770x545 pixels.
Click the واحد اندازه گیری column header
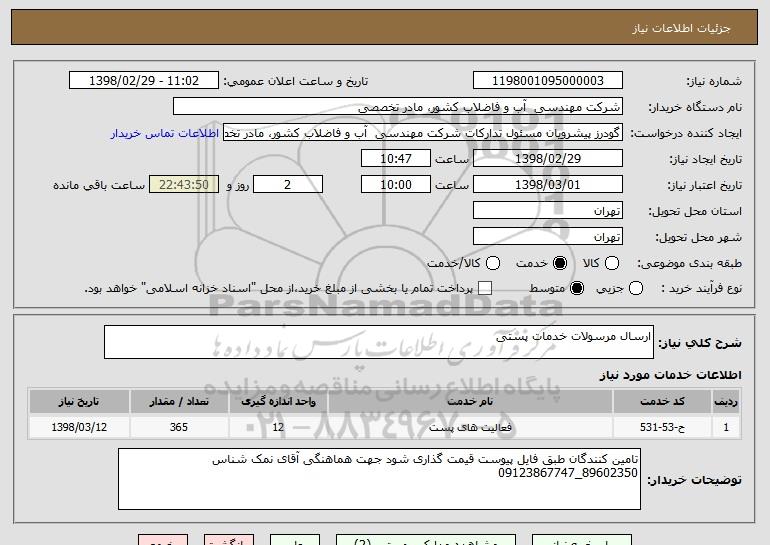click(278, 402)
